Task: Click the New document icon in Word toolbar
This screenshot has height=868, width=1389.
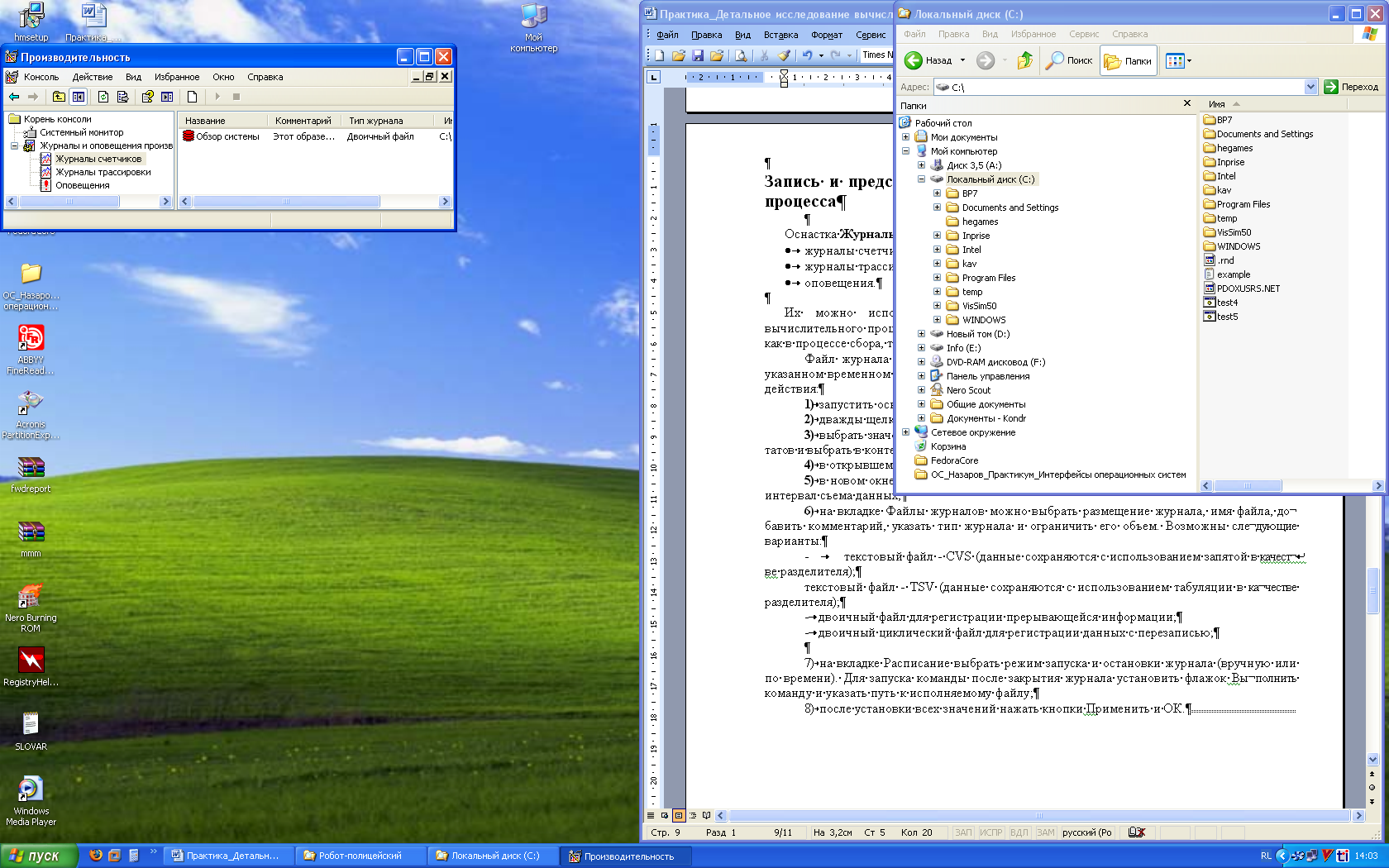Action: [x=660, y=55]
